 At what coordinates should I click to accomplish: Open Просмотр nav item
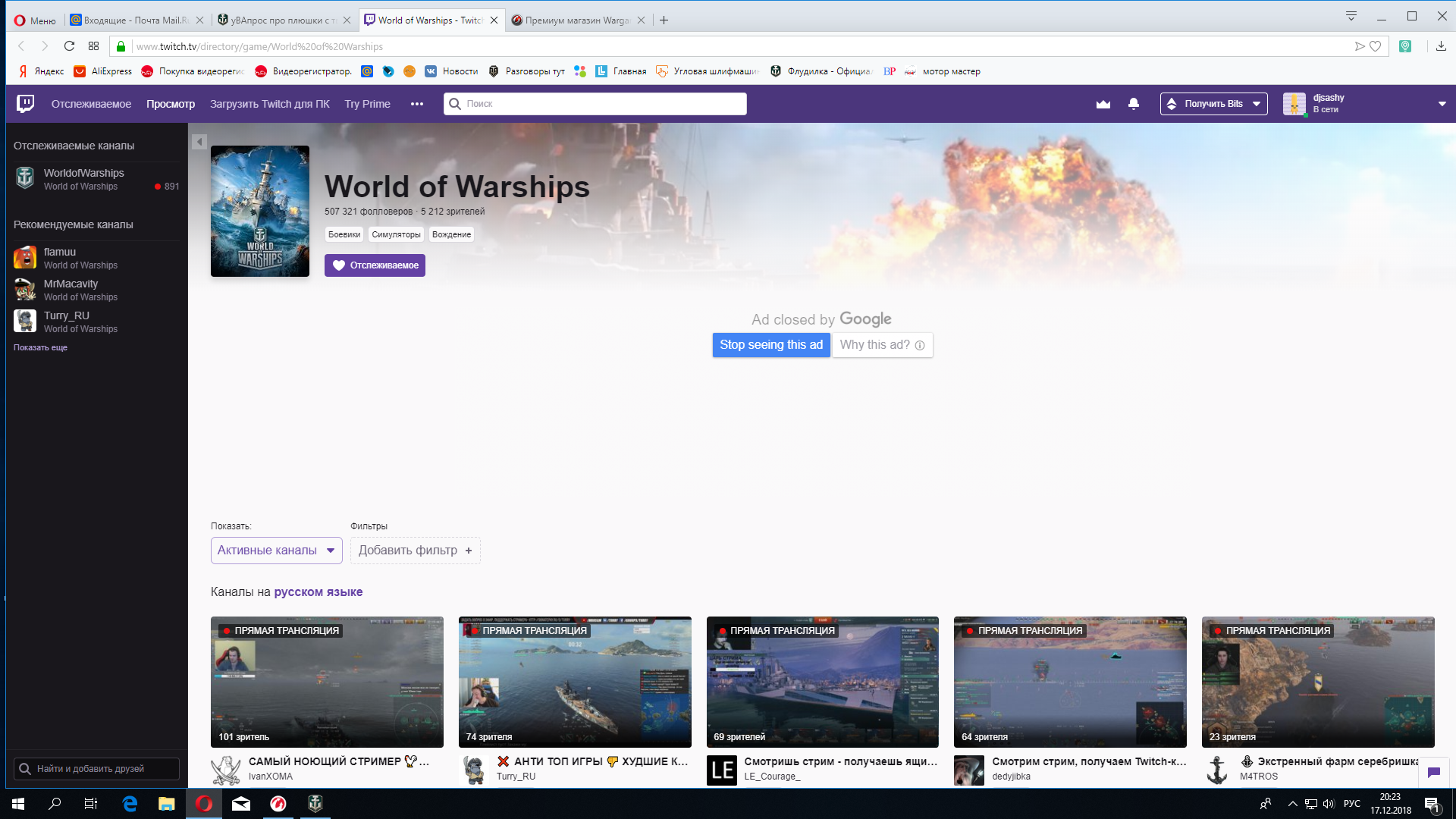[x=171, y=104]
